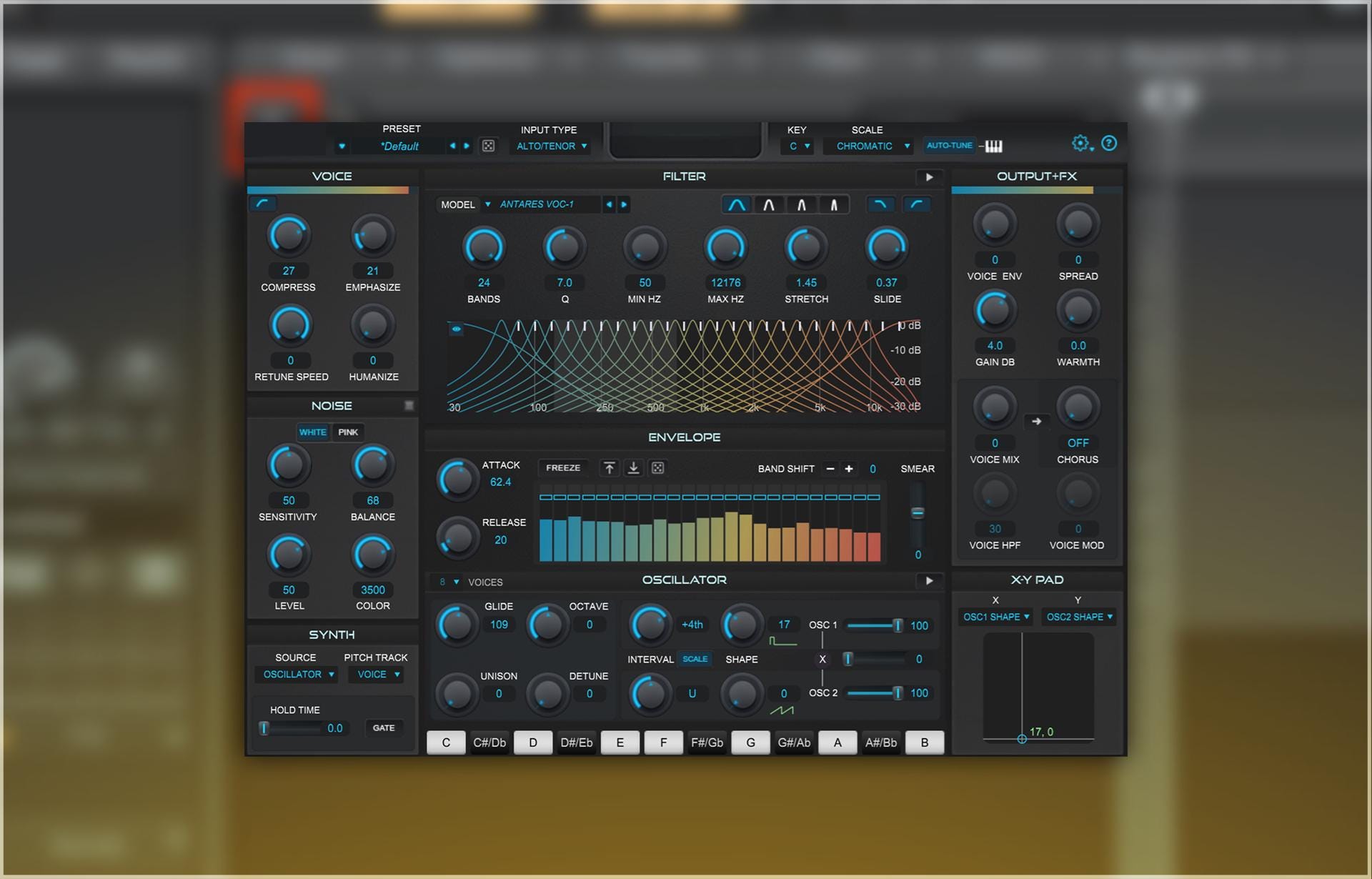The width and height of the screenshot is (1372, 879).
Task: Open the Y axis OSC2 SHAPE dropdown
Action: click(x=1079, y=617)
